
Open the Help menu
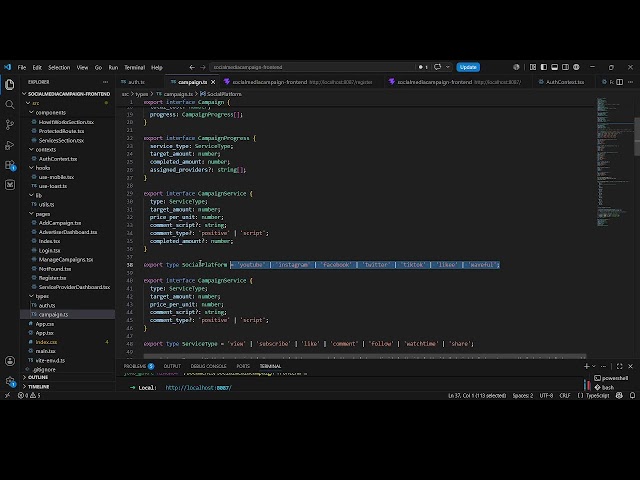pyautogui.click(x=157, y=67)
